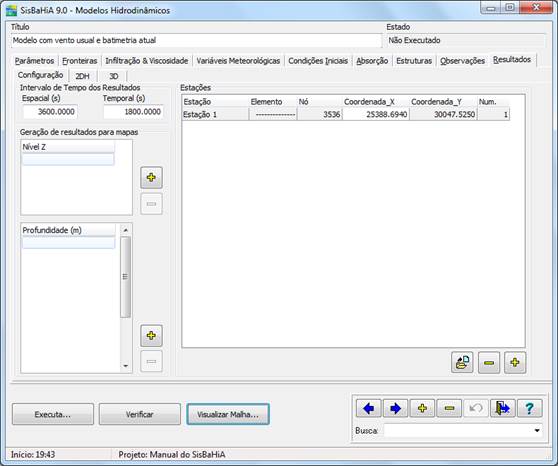Click the Coordenada_Y column header
Screen dimensions: 558x466
point(443,102)
